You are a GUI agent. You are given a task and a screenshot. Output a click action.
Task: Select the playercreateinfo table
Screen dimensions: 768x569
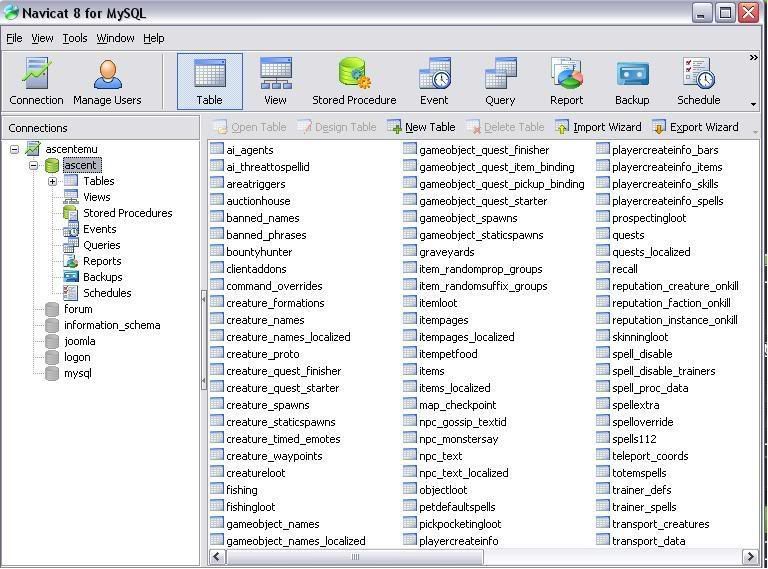[458, 541]
